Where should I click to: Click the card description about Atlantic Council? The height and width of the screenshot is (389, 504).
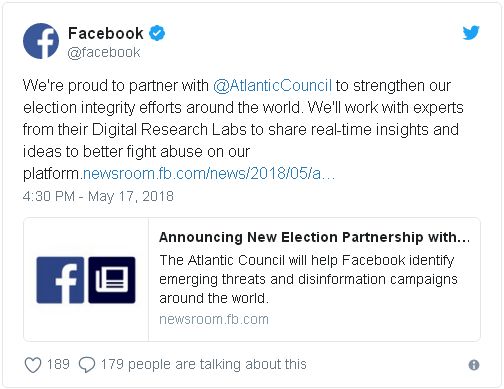pos(308,279)
